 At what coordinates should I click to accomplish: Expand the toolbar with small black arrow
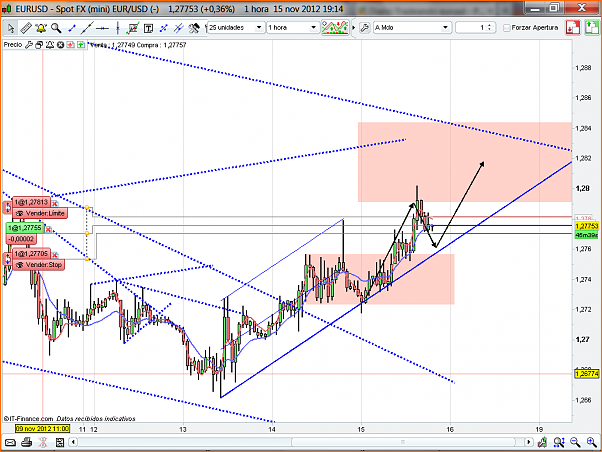coord(354,28)
